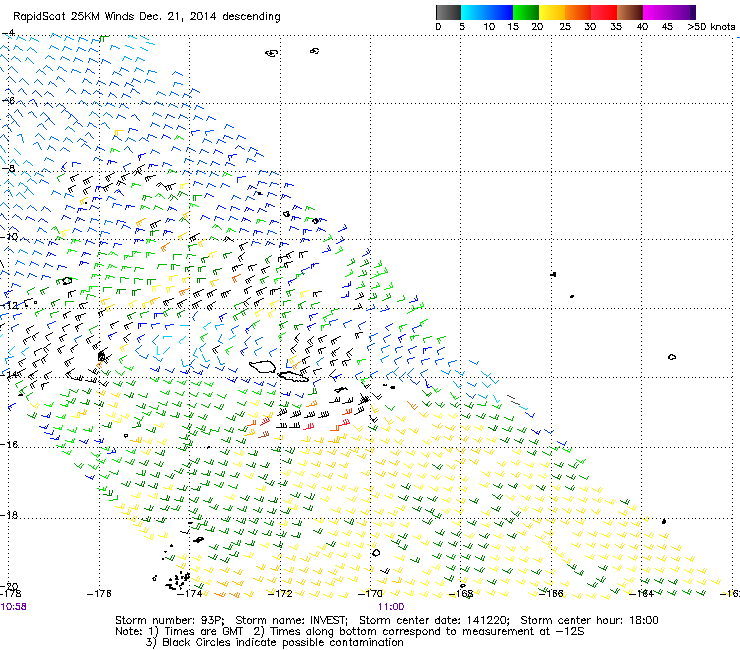Click the '-10' latitude axis label

point(9,236)
